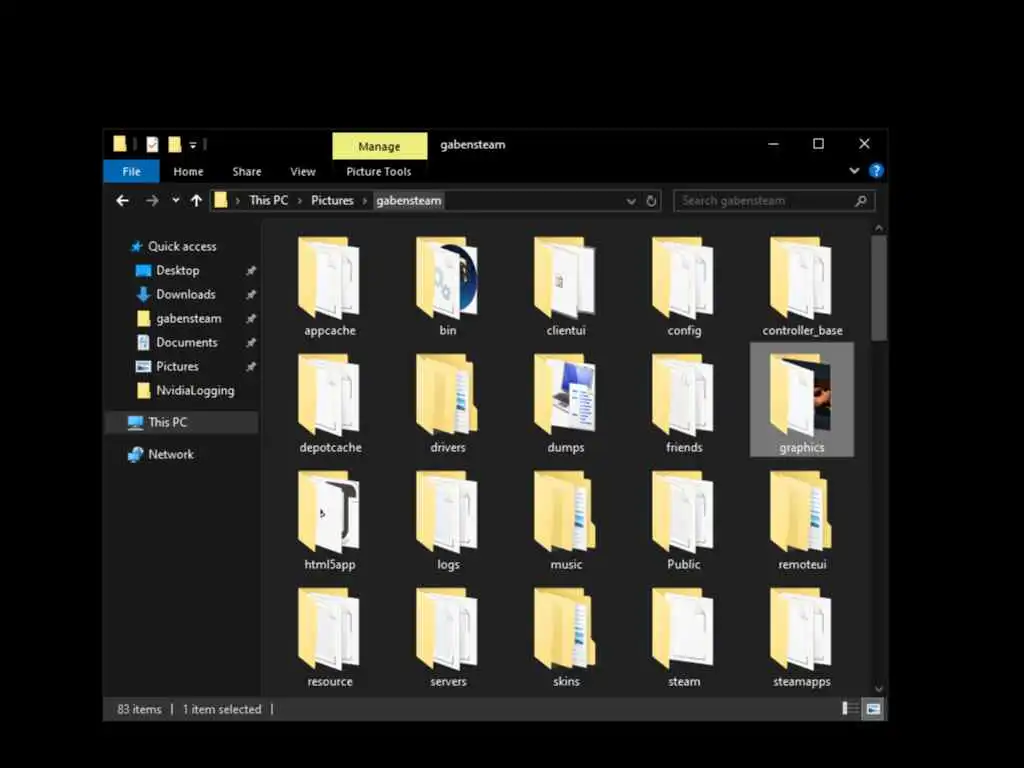Viewport: 1024px width, 768px height.
Task: Expand the address bar history dropdown
Action: 631,201
